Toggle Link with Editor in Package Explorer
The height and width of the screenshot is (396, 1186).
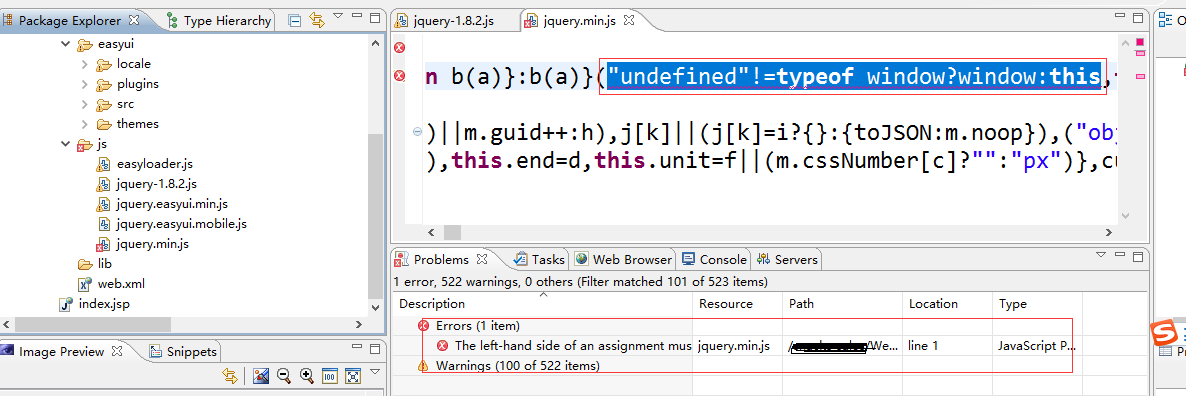pyautogui.click(x=316, y=20)
